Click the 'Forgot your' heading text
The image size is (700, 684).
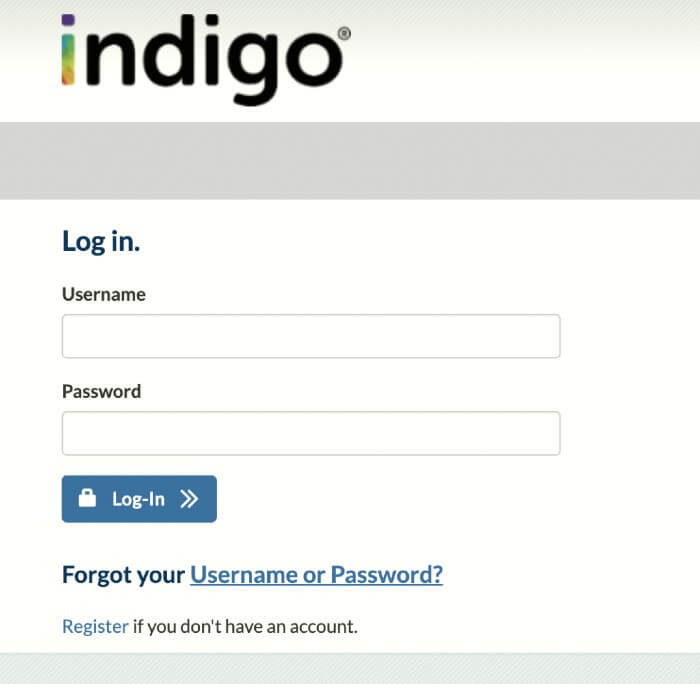123,575
